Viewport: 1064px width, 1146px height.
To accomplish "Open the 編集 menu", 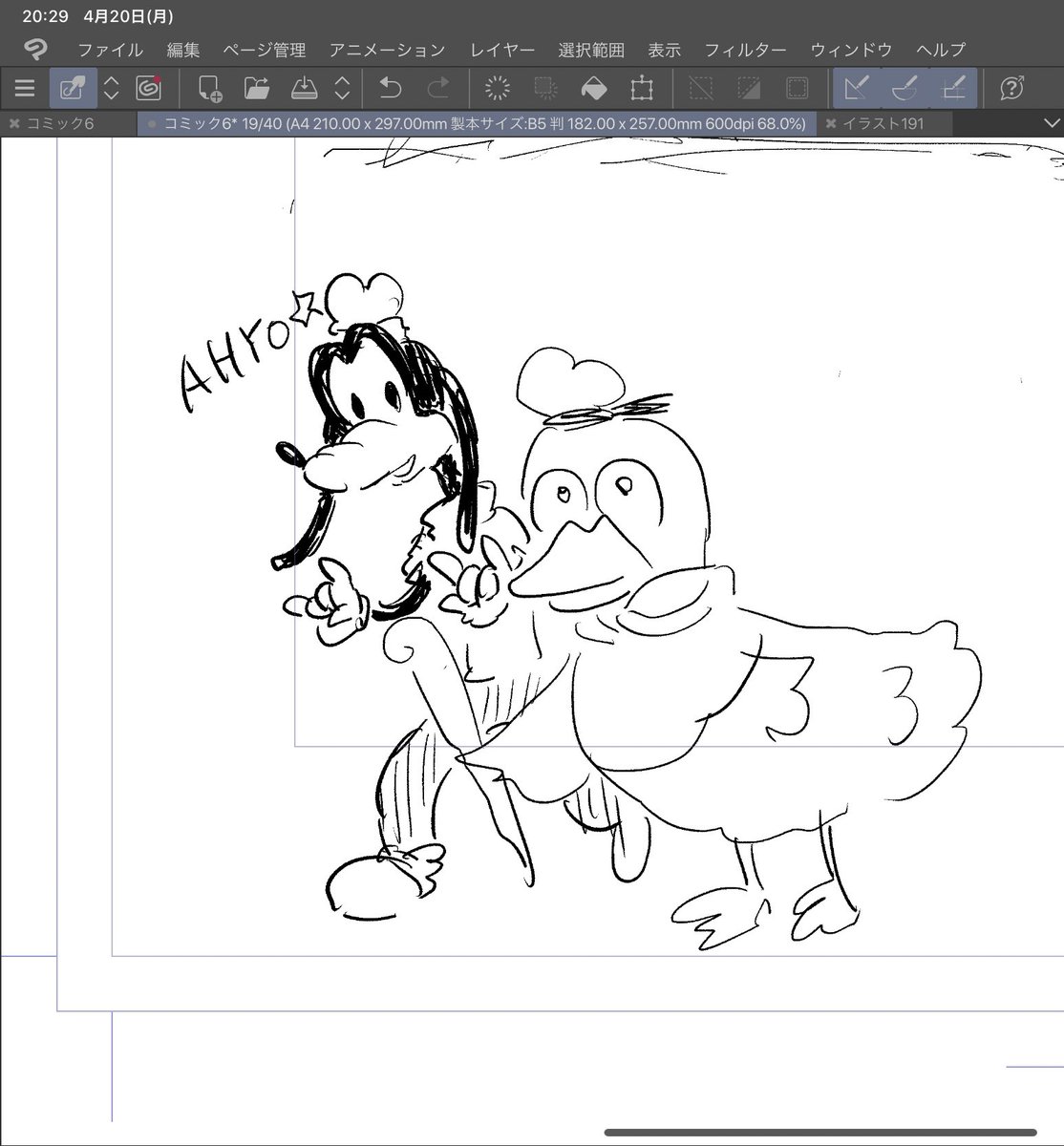I will [182, 50].
